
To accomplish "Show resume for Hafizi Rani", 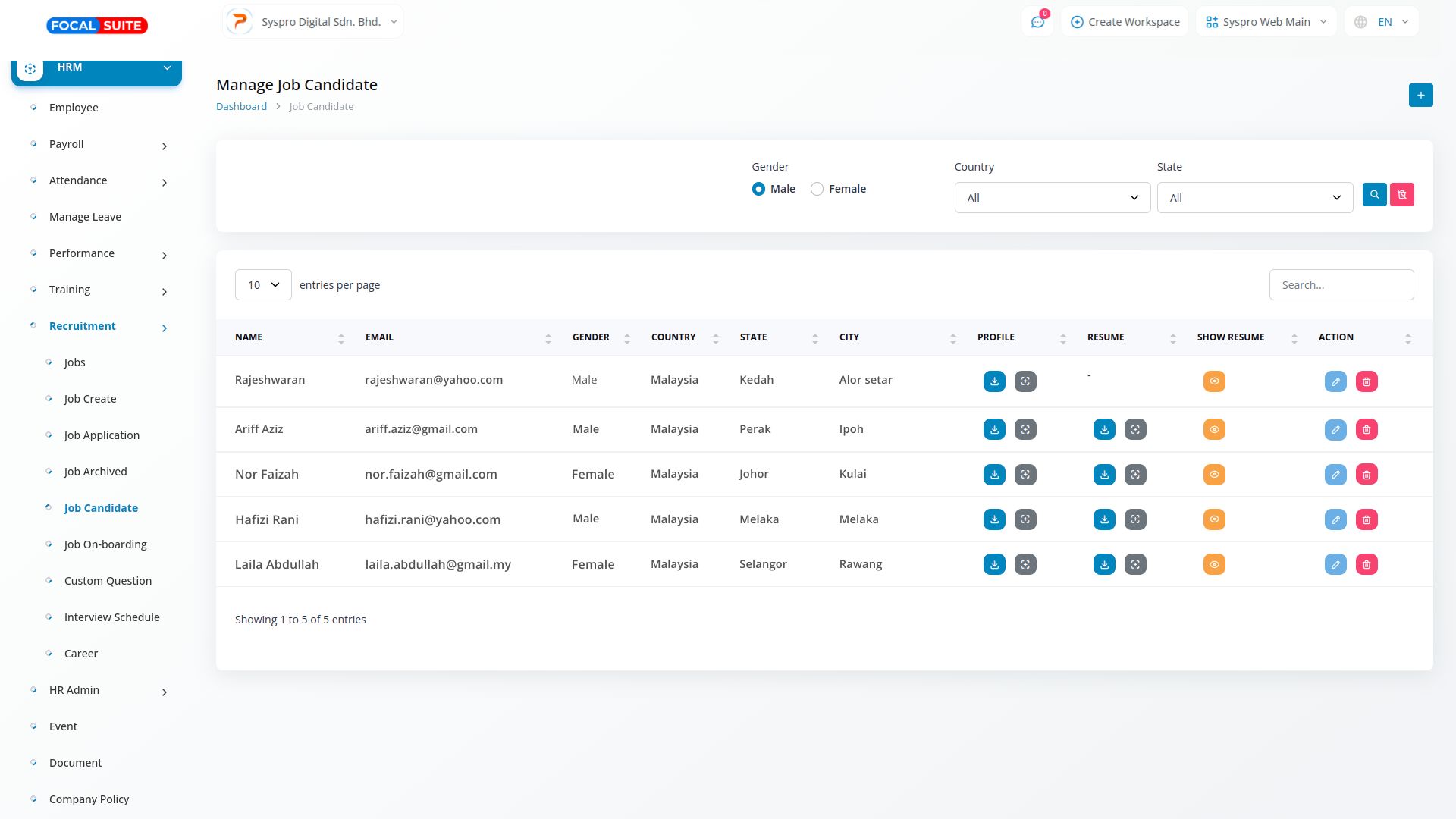I will tap(1214, 519).
